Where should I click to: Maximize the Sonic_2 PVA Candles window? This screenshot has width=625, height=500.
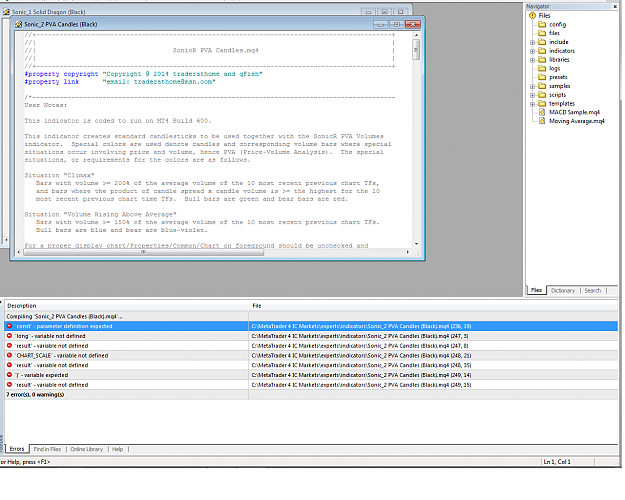pos(397,25)
